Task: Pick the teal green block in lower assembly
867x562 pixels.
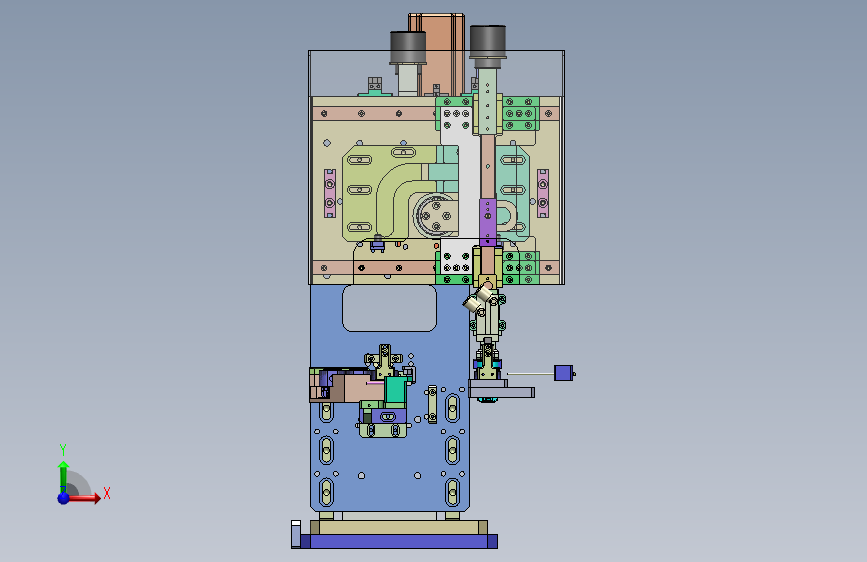Action: (x=395, y=390)
